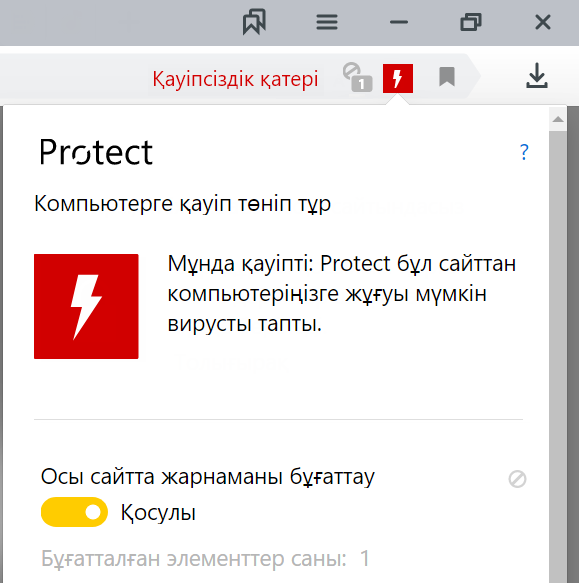Open the bookmarks collections icon in title bar
Image resolution: width=579 pixels, height=583 pixels.
[254, 22]
